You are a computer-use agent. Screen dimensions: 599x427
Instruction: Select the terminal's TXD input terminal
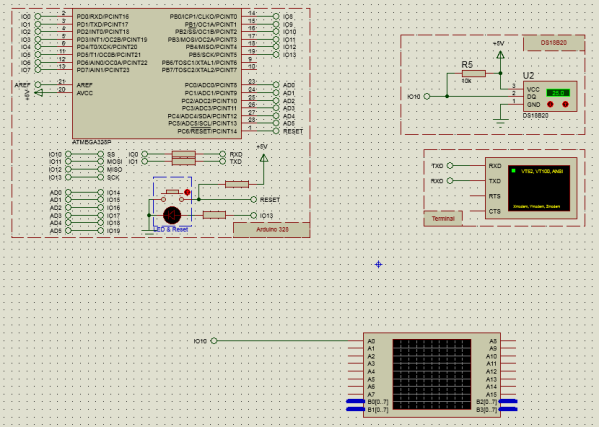coord(450,165)
